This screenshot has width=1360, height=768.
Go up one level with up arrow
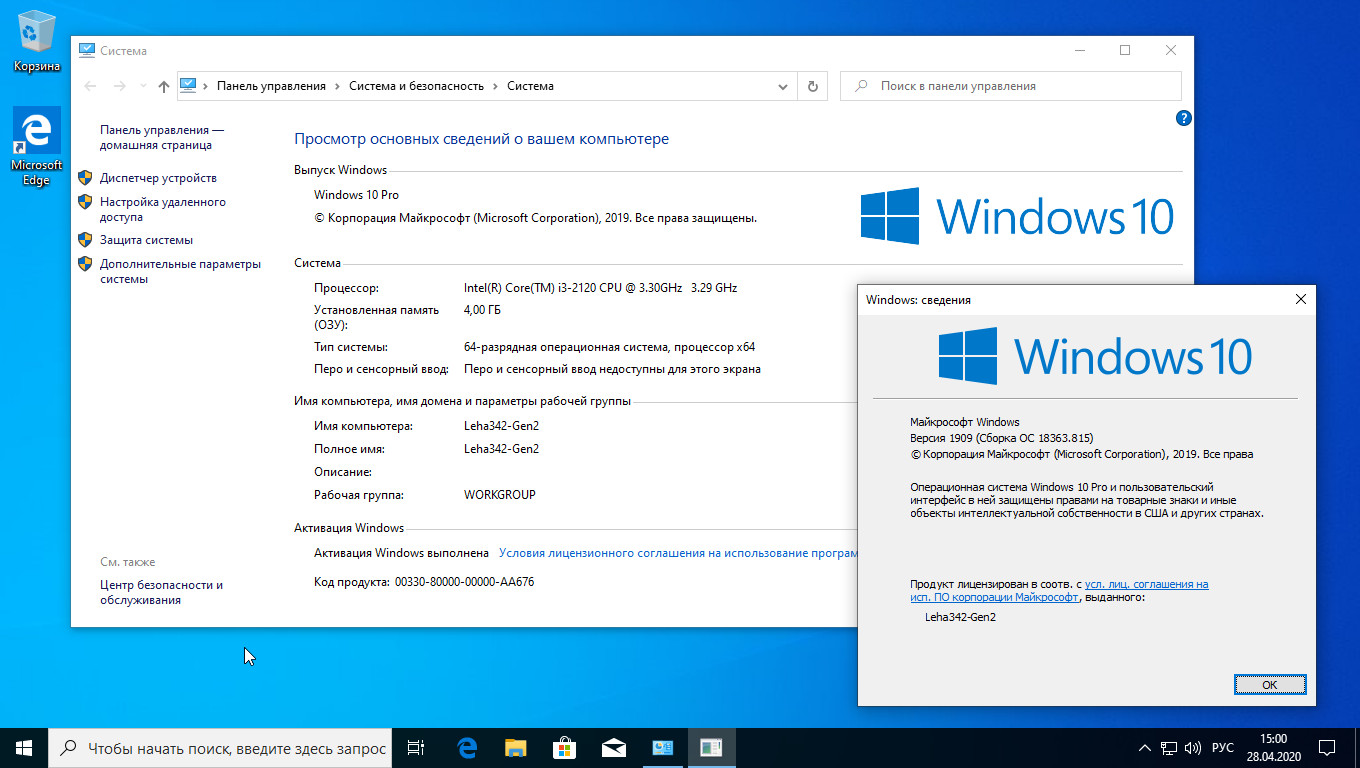coord(164,86)
